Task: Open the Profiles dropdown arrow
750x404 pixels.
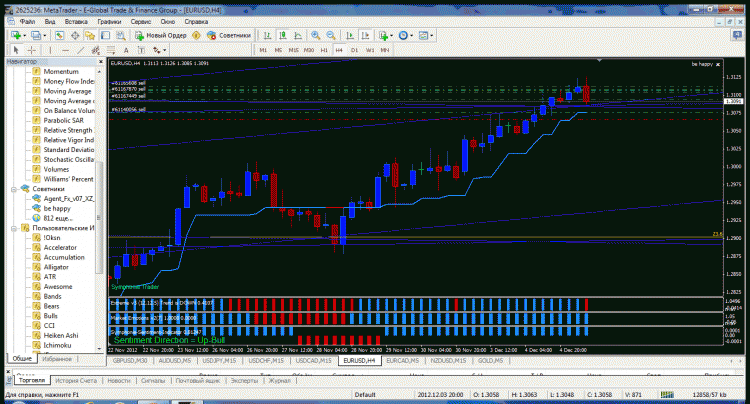Action: (44, 36)
